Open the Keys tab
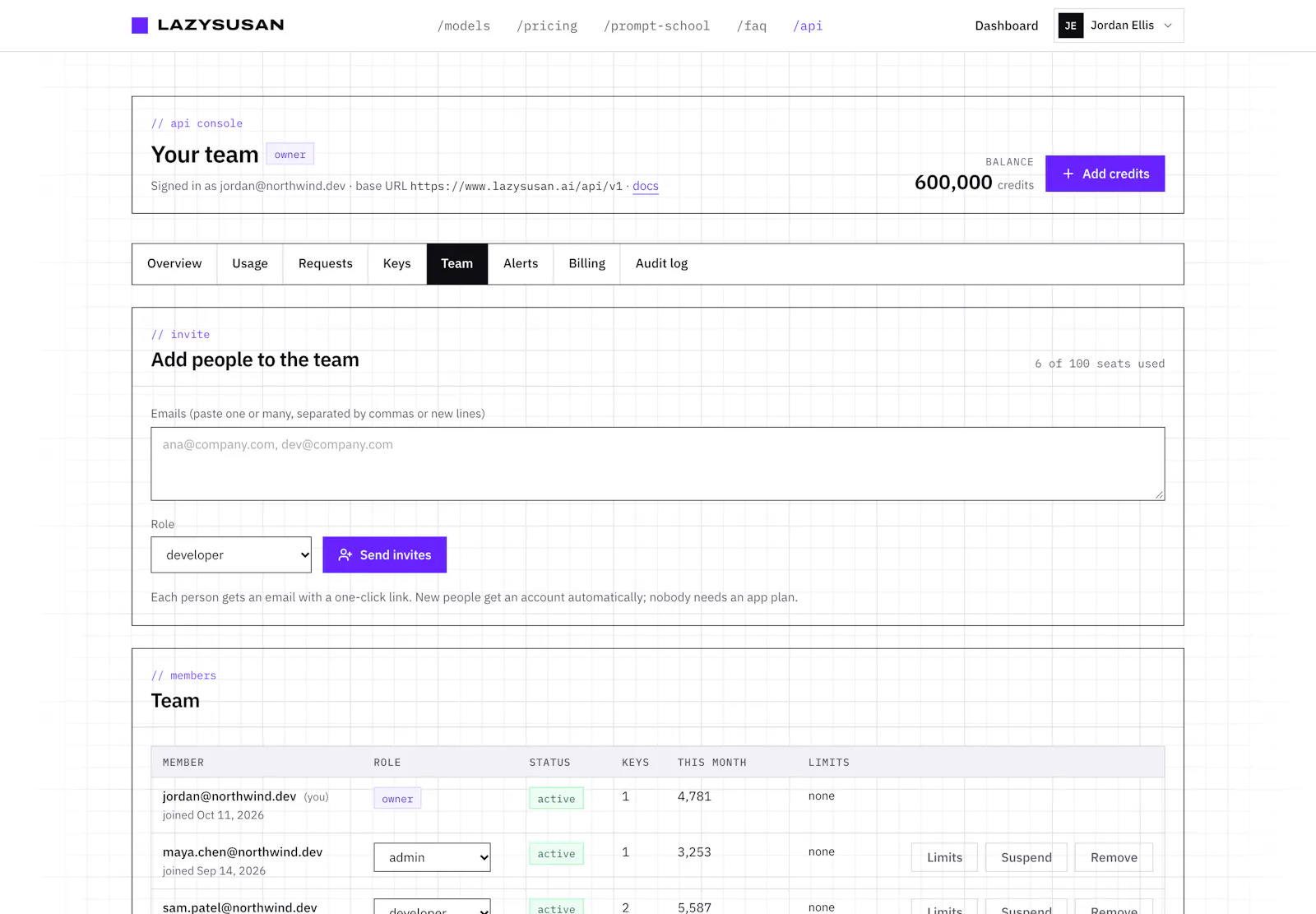Image resolution: width=1316 pixels, height=914 pixels. pyautogui.click(x=397, y=264)
